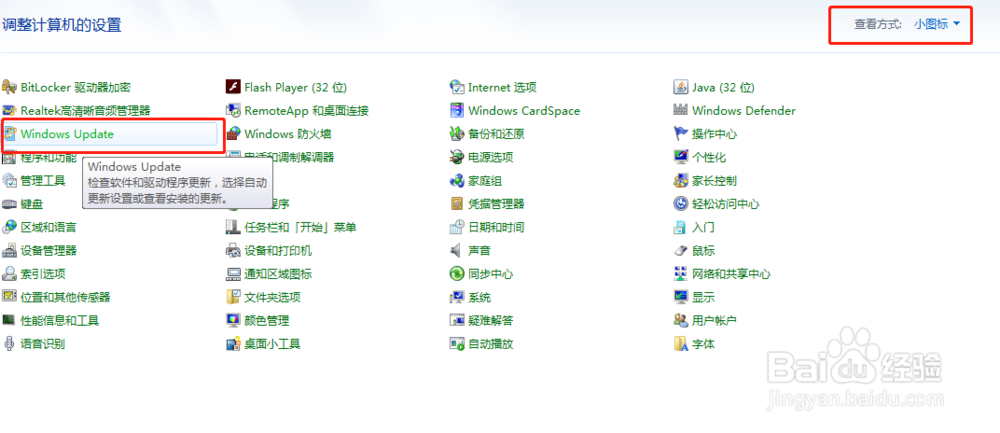Open 任务栏和「开始」菜单 link
Image resolution: width=1000 pixels, height=433 pixels.
click(300, 227)
